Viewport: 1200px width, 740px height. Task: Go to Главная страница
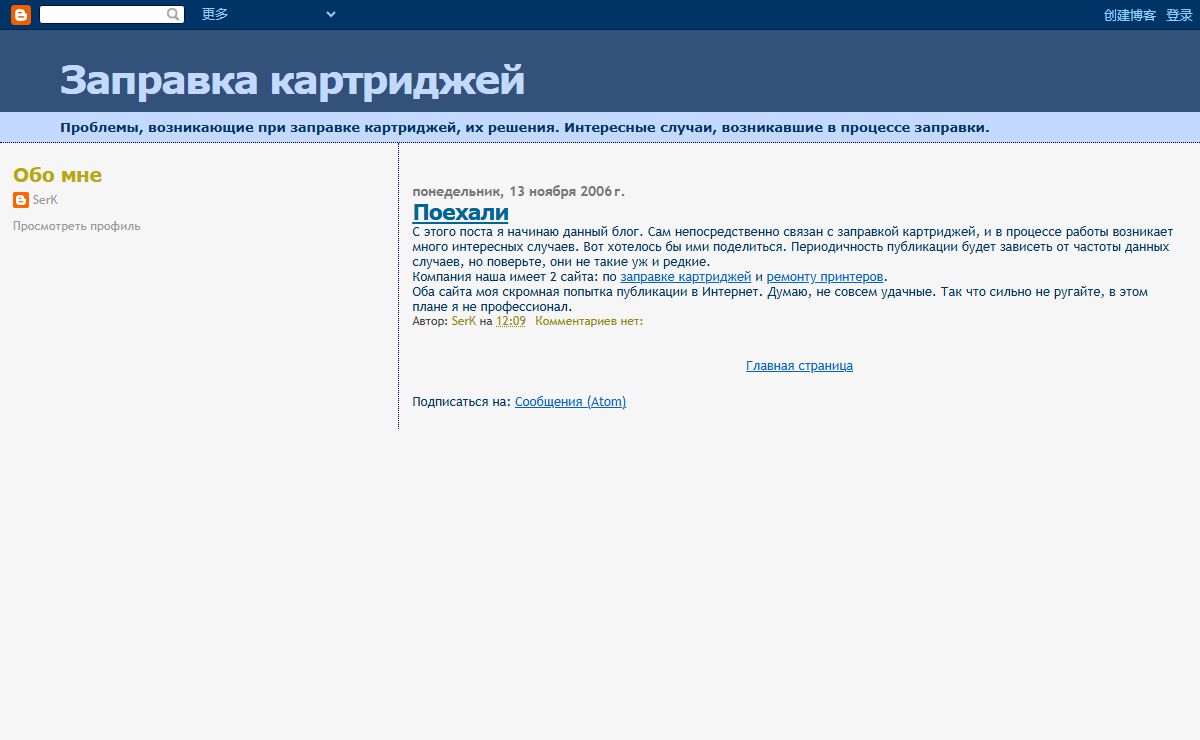point(799,366)
